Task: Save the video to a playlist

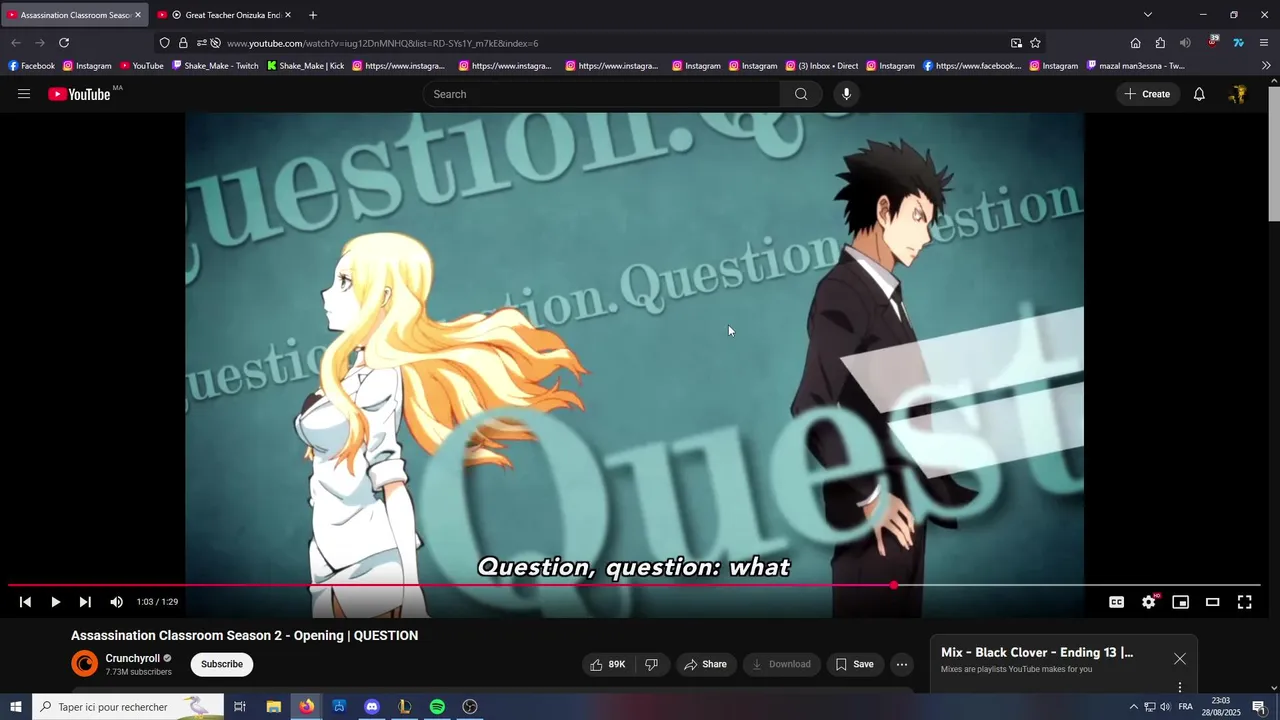Action: point(855,664)
